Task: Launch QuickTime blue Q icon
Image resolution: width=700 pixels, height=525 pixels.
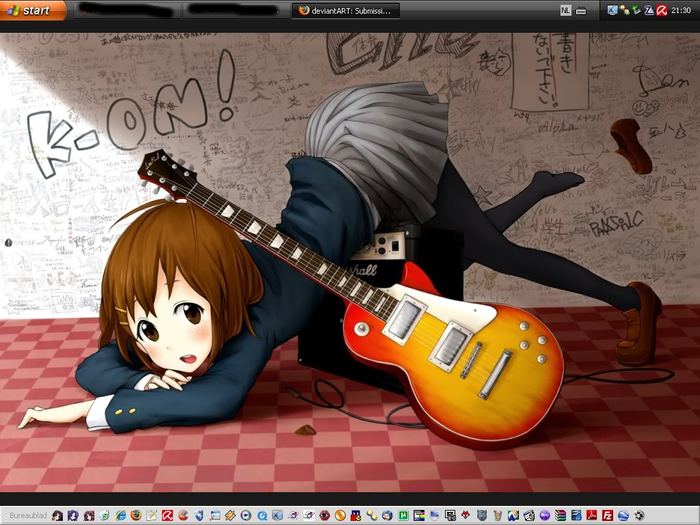Action: click(262, 516)
